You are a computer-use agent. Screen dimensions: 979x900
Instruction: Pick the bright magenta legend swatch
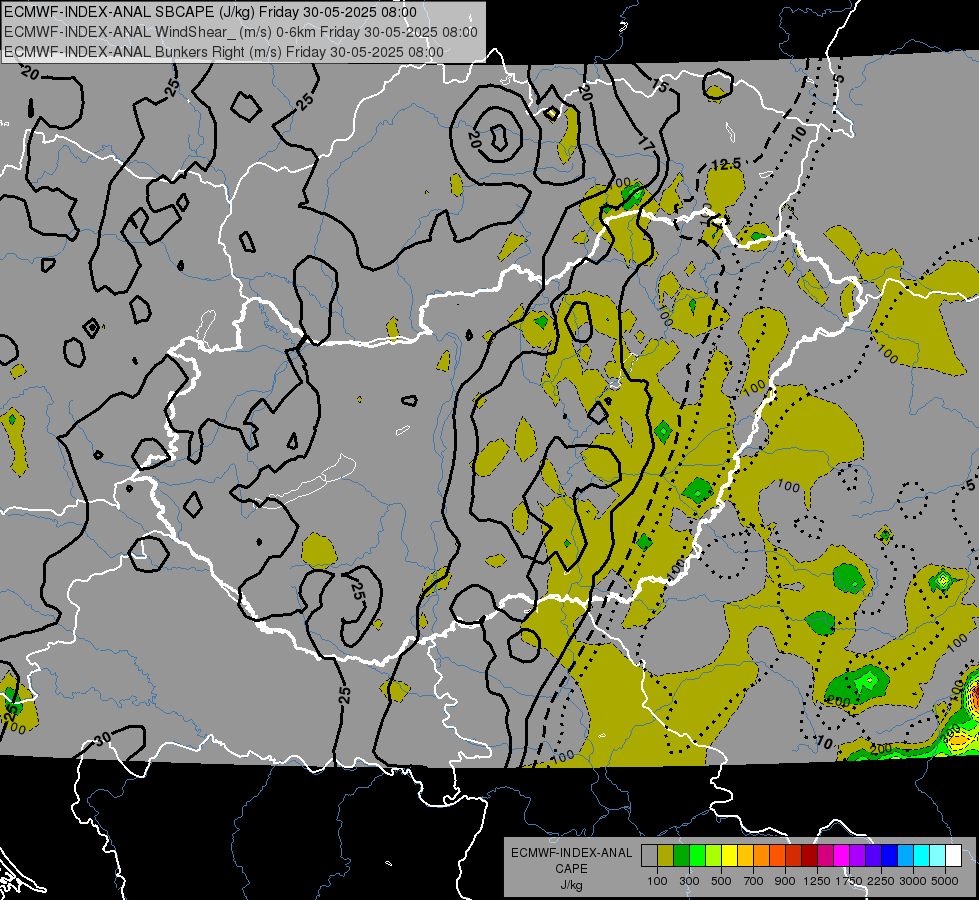(x=842, y=855)
